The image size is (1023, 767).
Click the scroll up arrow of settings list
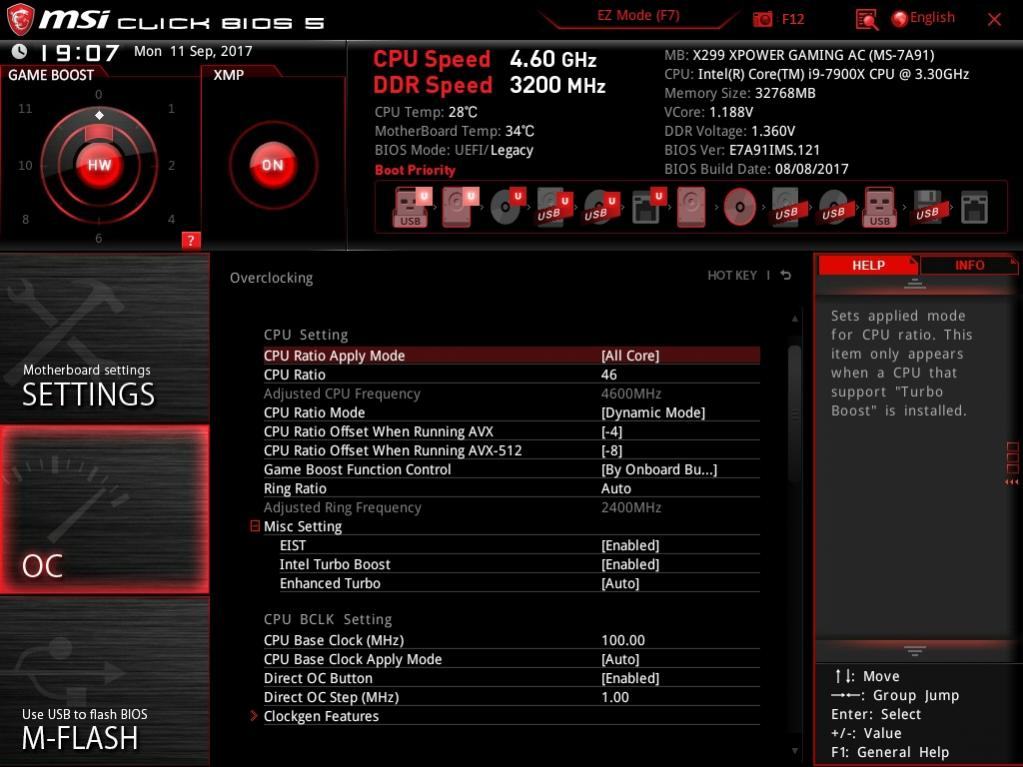point(795,319)
